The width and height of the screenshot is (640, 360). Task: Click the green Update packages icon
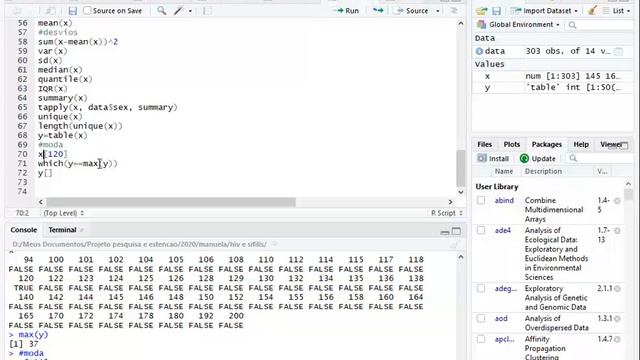click(524, 158)
